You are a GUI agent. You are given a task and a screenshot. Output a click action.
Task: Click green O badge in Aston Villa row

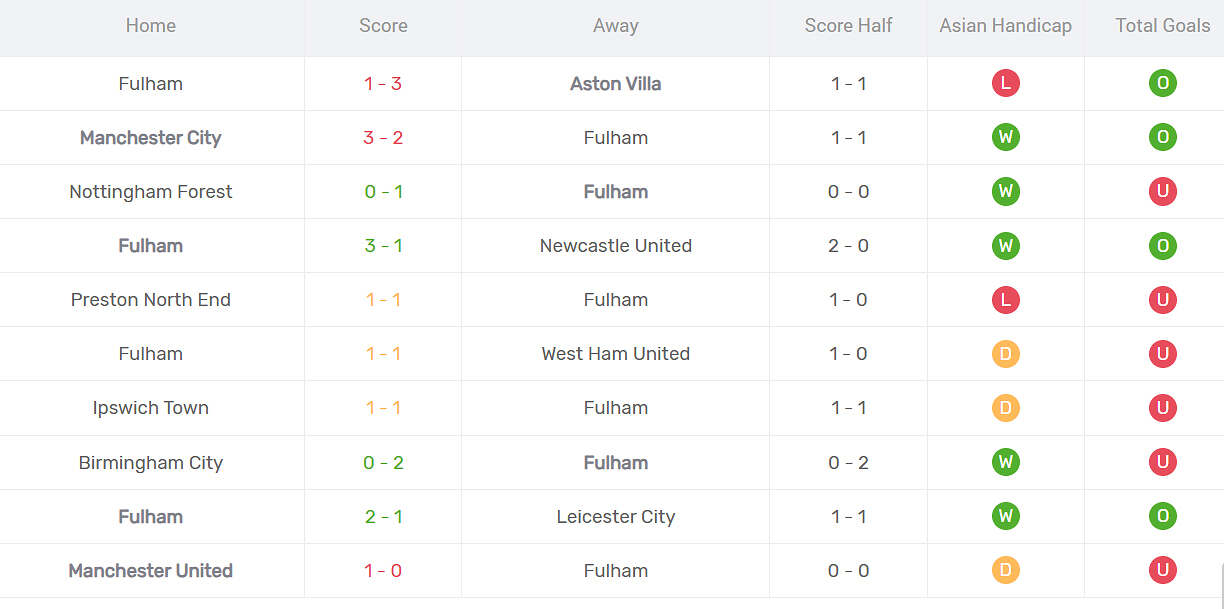[1162, 84]
